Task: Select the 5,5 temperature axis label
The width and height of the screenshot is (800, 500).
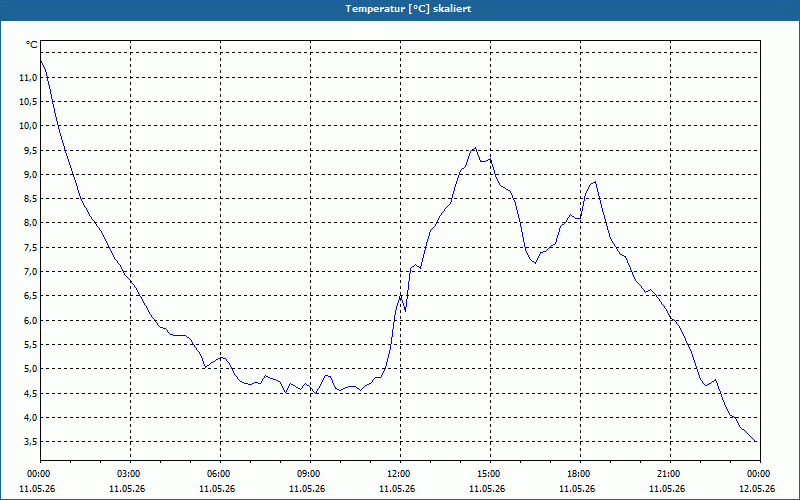Action: (30, 344)
